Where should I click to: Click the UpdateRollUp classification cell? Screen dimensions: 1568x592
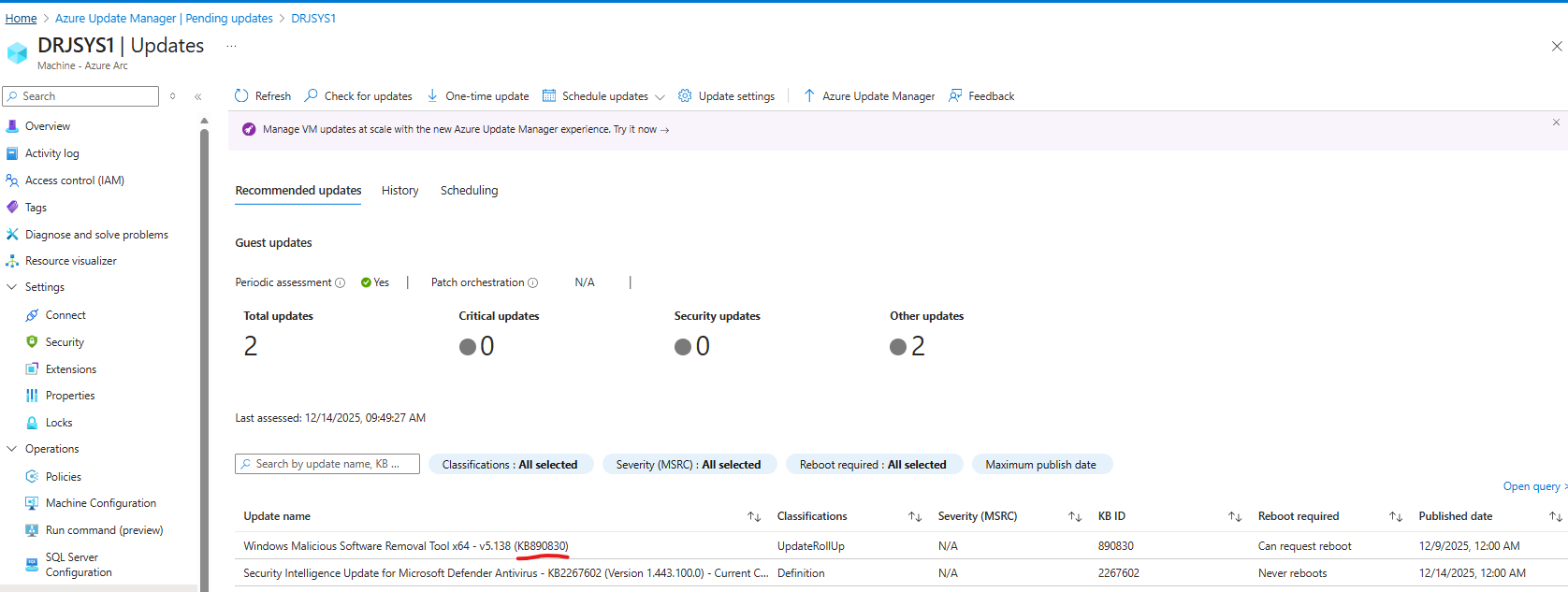pos(811,546)
